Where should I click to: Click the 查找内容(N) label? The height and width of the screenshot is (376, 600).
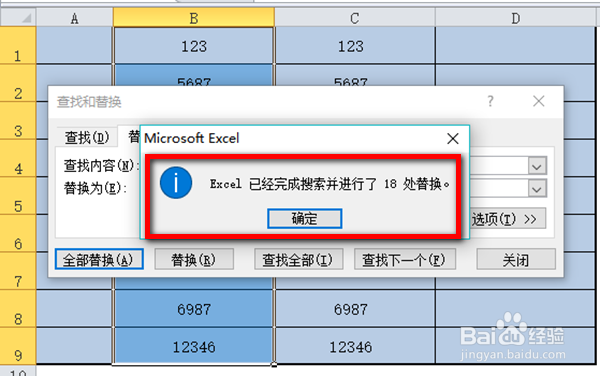click(x=101, y=166)
